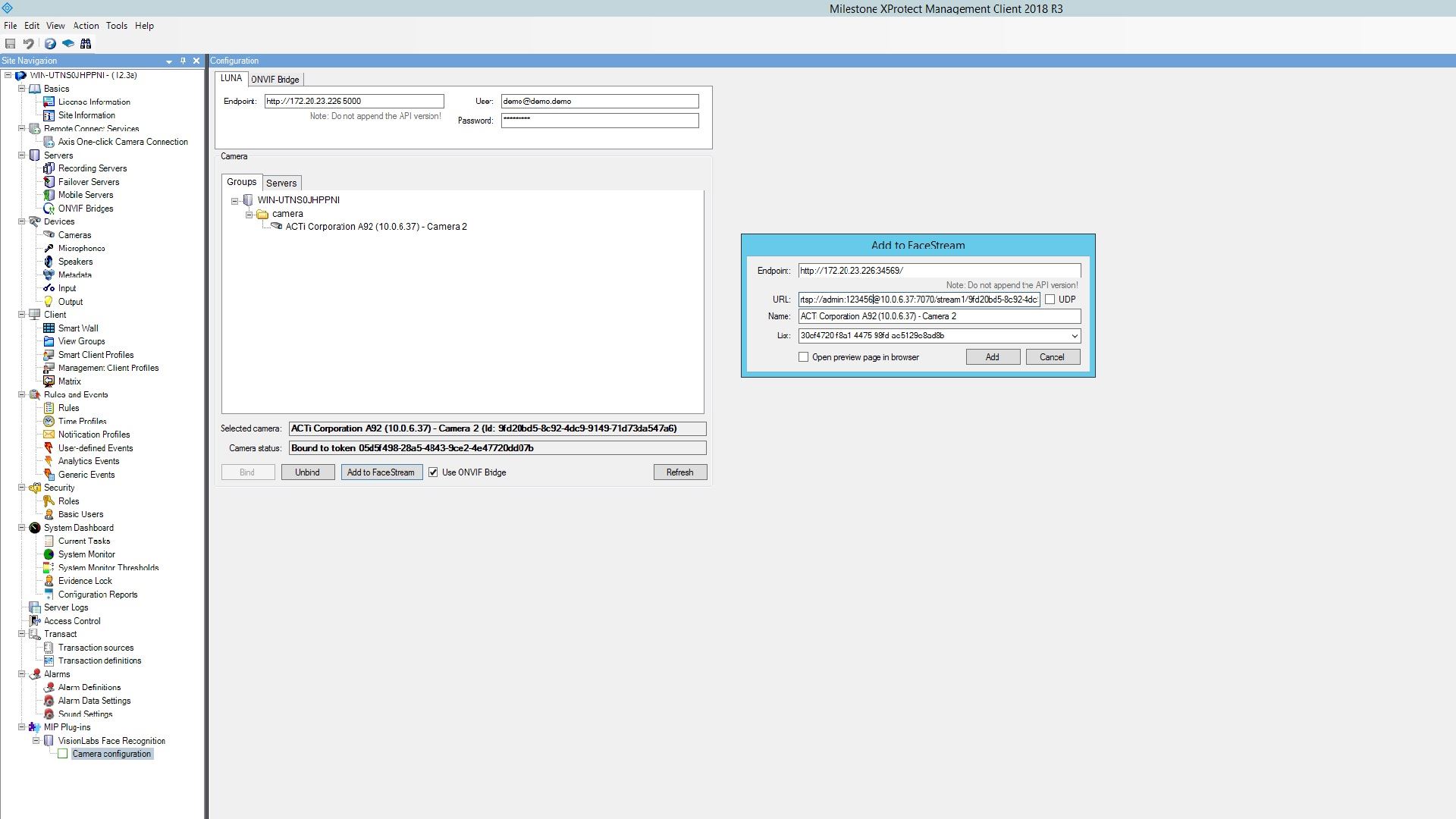Click the Undo toolbar icon
This screenshot has height=819, width=1456.
[29, 44]
